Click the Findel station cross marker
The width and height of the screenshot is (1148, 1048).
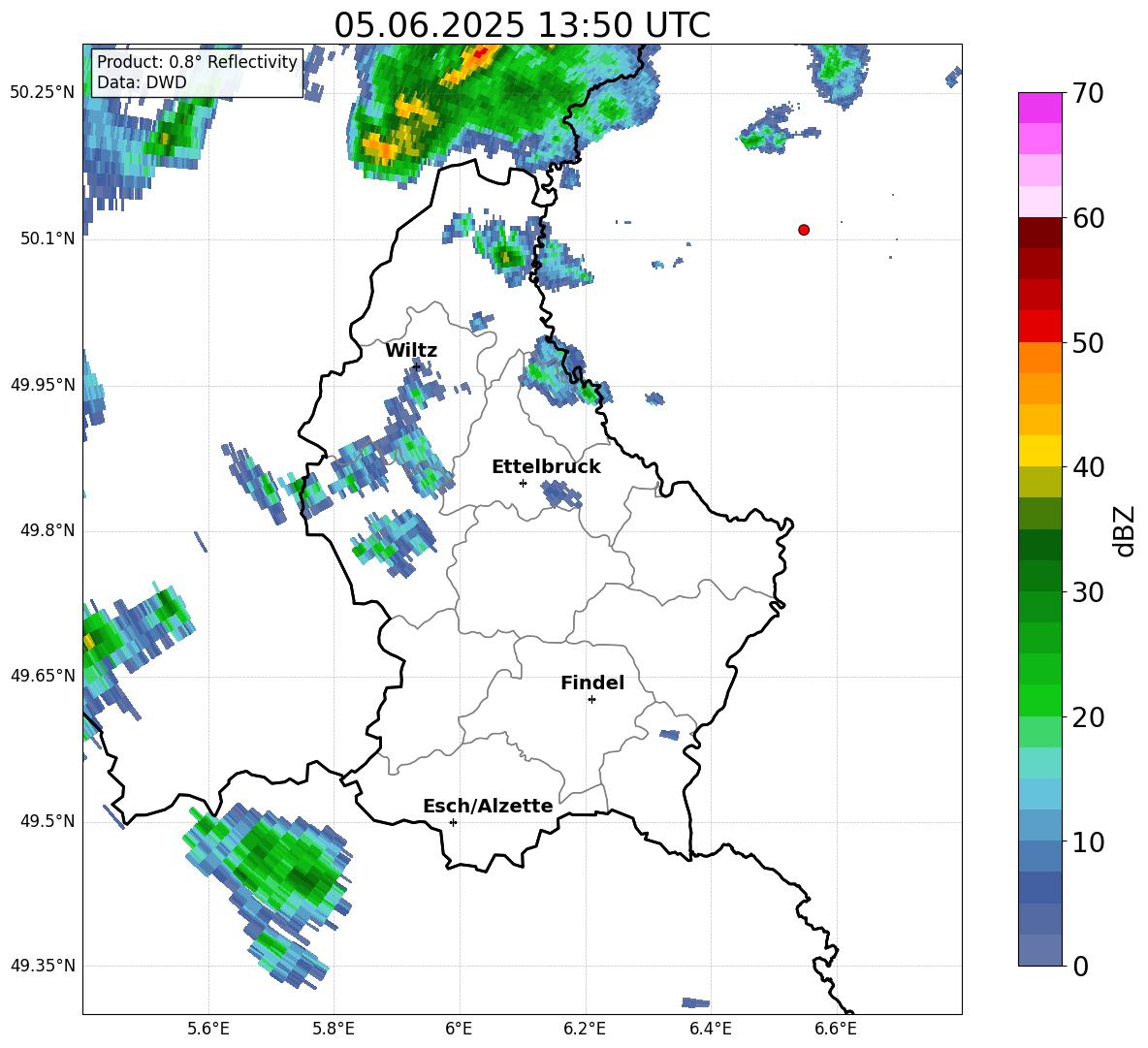[x=591, y=700]
